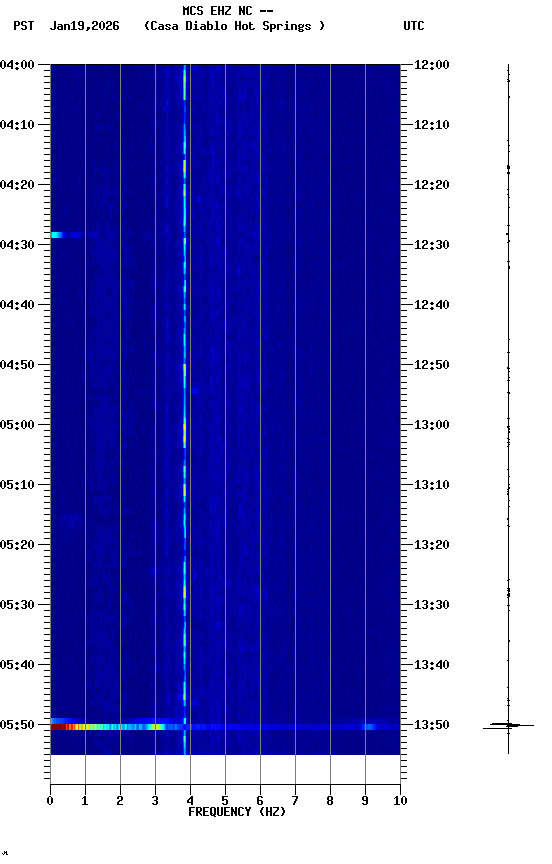Click the '13:00' UTC time label

click(432, 425)
